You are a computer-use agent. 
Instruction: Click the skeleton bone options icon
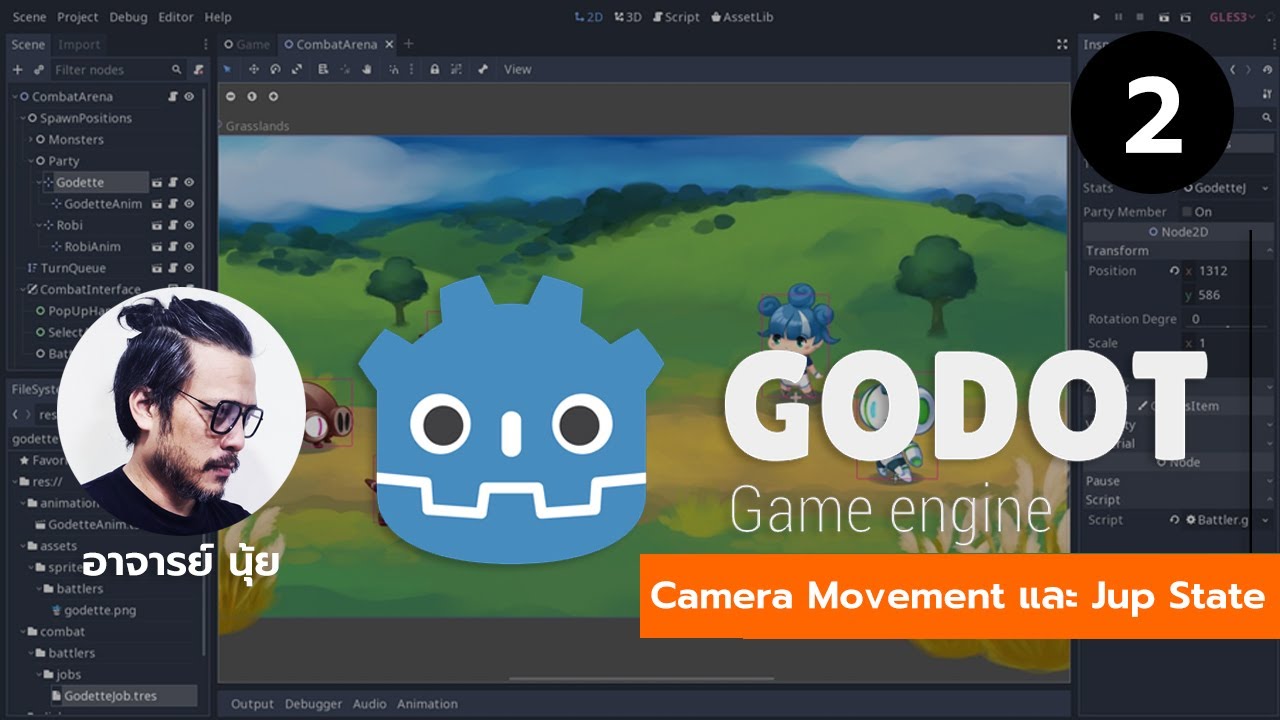coord(482,69)
